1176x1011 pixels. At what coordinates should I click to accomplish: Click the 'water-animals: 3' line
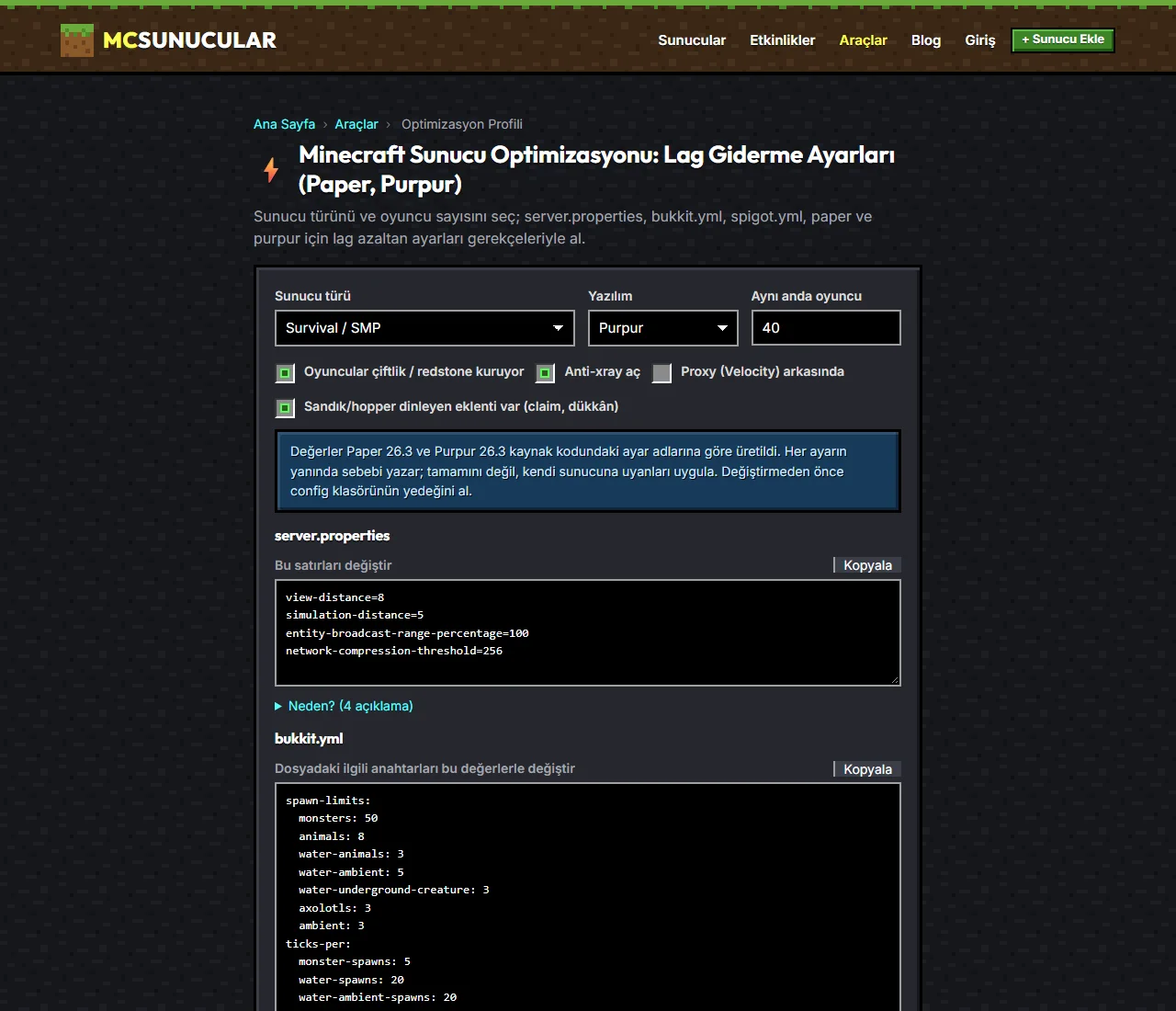[351, 854]
